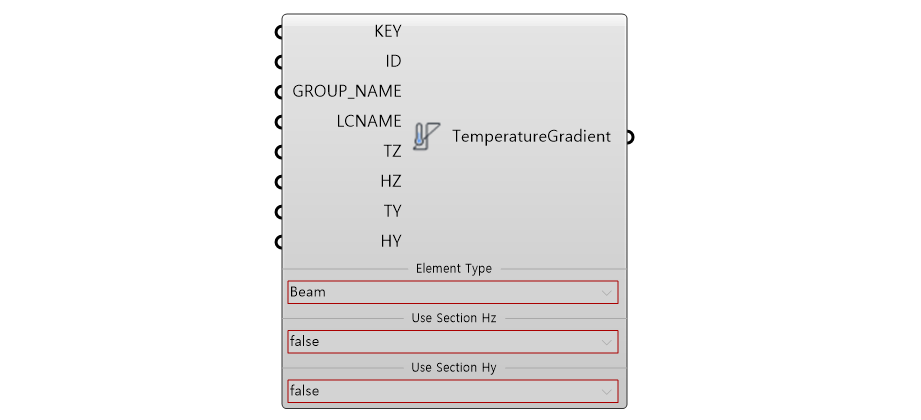Screen dimensions: 921x420
Task: Select the TemperatureGradient component name label
Action: pyautogui.click(x=532, y=137)
